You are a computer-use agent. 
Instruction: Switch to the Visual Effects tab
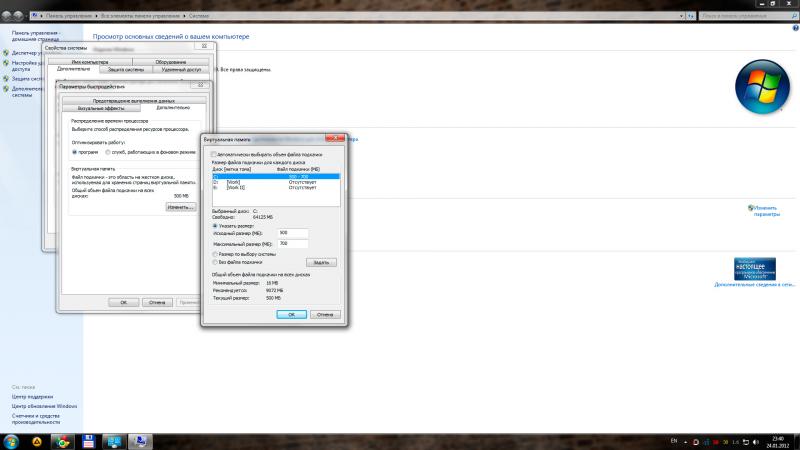coord(101,108)
